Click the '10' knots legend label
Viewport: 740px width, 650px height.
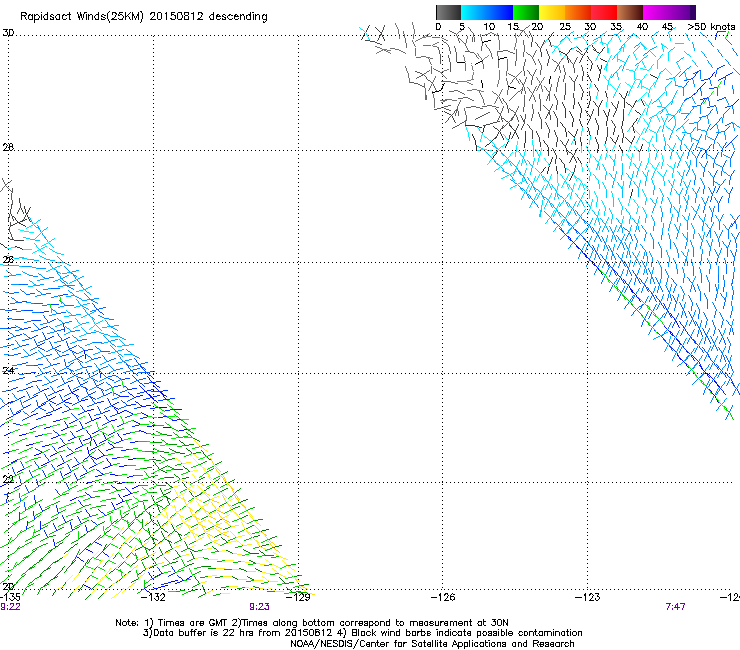[489, 26]
